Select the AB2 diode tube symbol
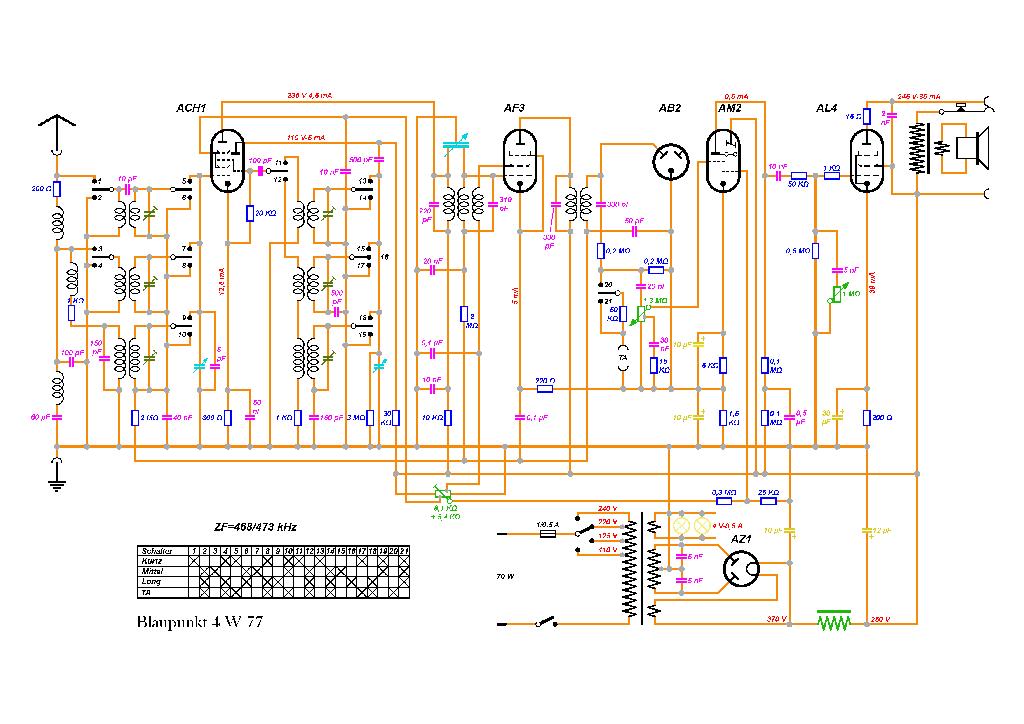Screen dimensions: 1024x724 pos(671,161)
